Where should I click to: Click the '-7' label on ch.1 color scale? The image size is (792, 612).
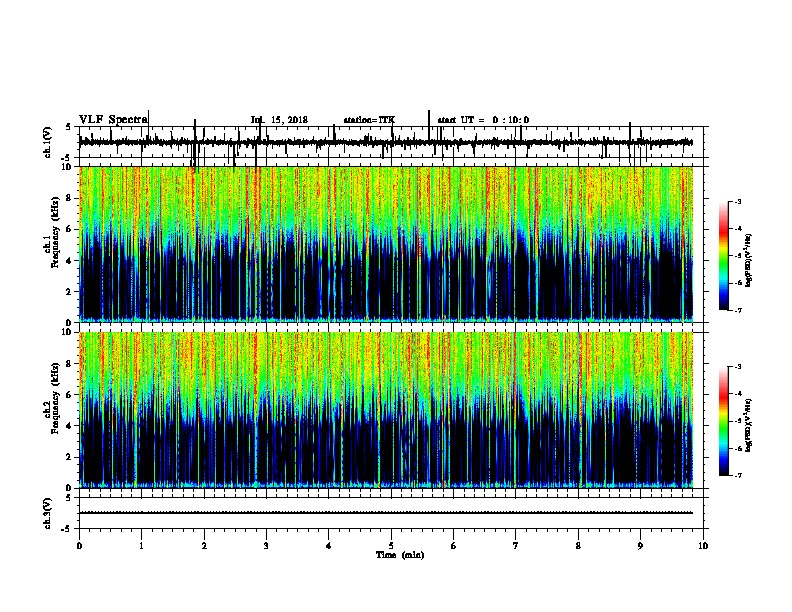737,310
